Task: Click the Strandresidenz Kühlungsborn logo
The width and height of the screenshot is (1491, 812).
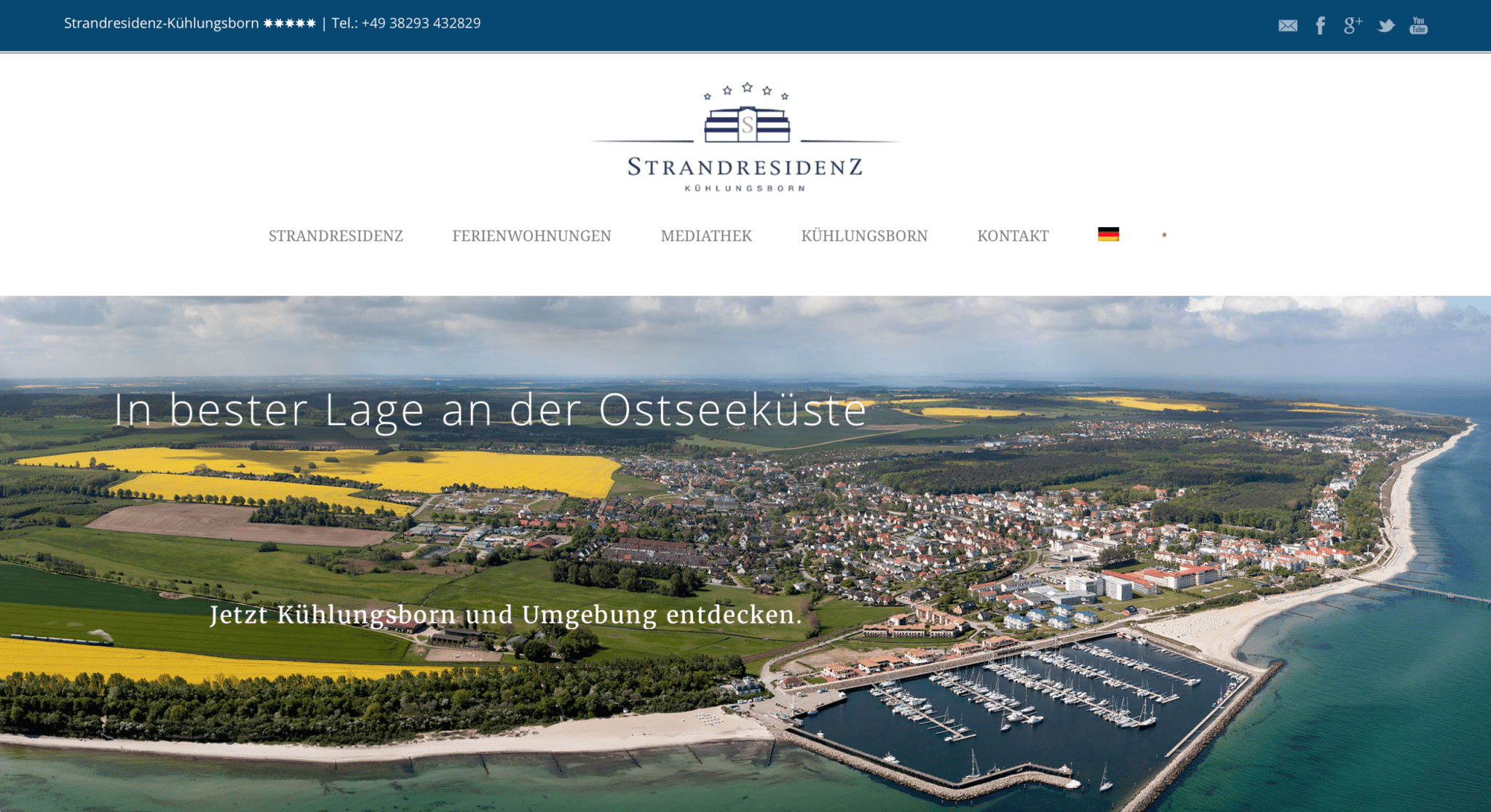Action: point(745,138)
